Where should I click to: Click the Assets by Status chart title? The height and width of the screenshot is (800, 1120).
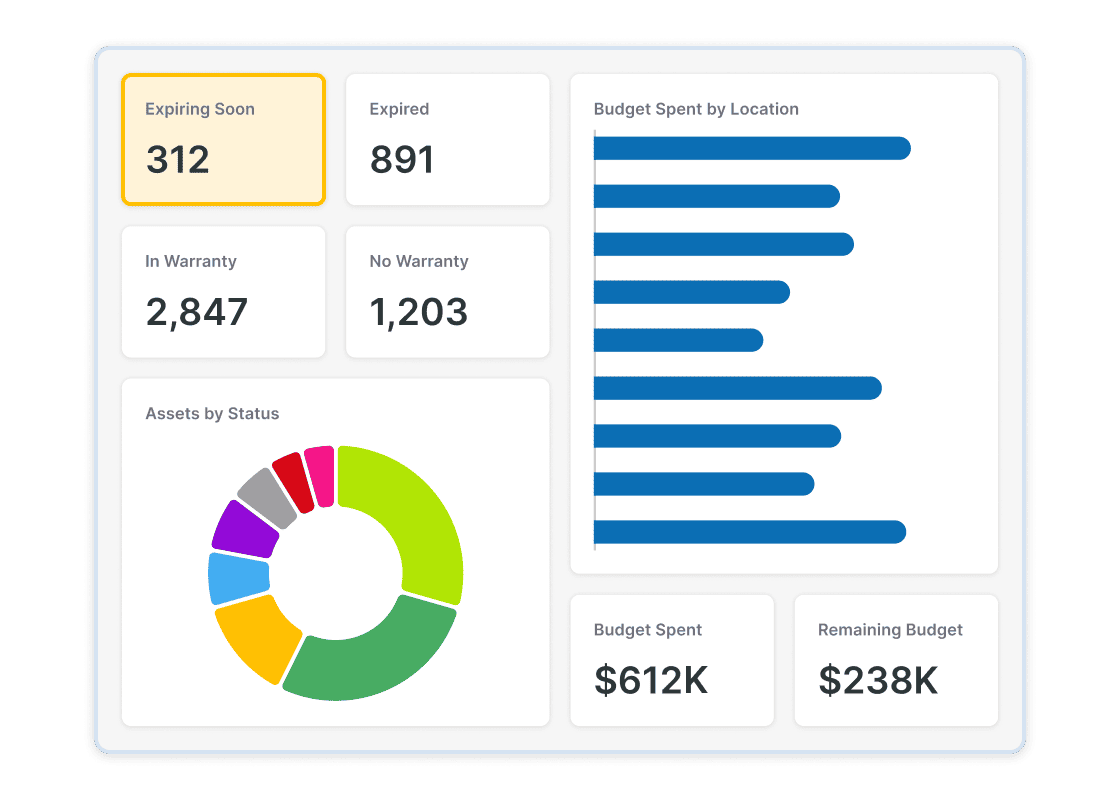tap(211, 413)
